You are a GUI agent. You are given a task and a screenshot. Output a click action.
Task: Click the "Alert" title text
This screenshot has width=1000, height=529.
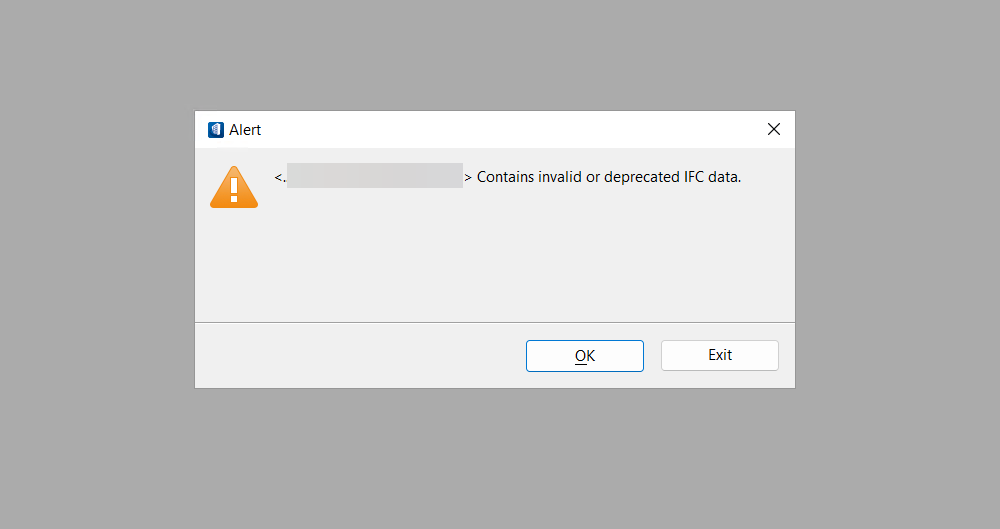click(x=245, y=130)
